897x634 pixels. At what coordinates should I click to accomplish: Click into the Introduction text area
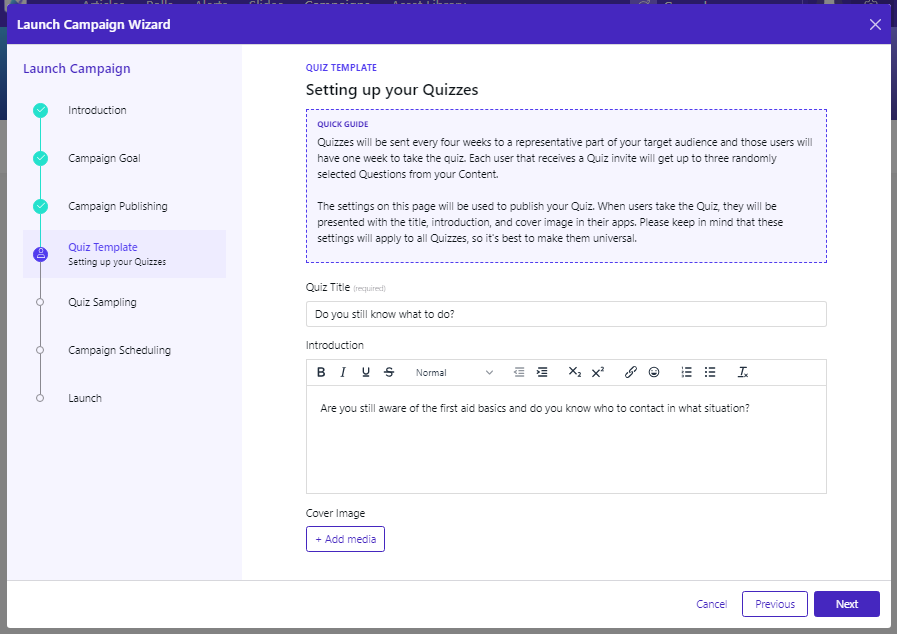point(566,439)
